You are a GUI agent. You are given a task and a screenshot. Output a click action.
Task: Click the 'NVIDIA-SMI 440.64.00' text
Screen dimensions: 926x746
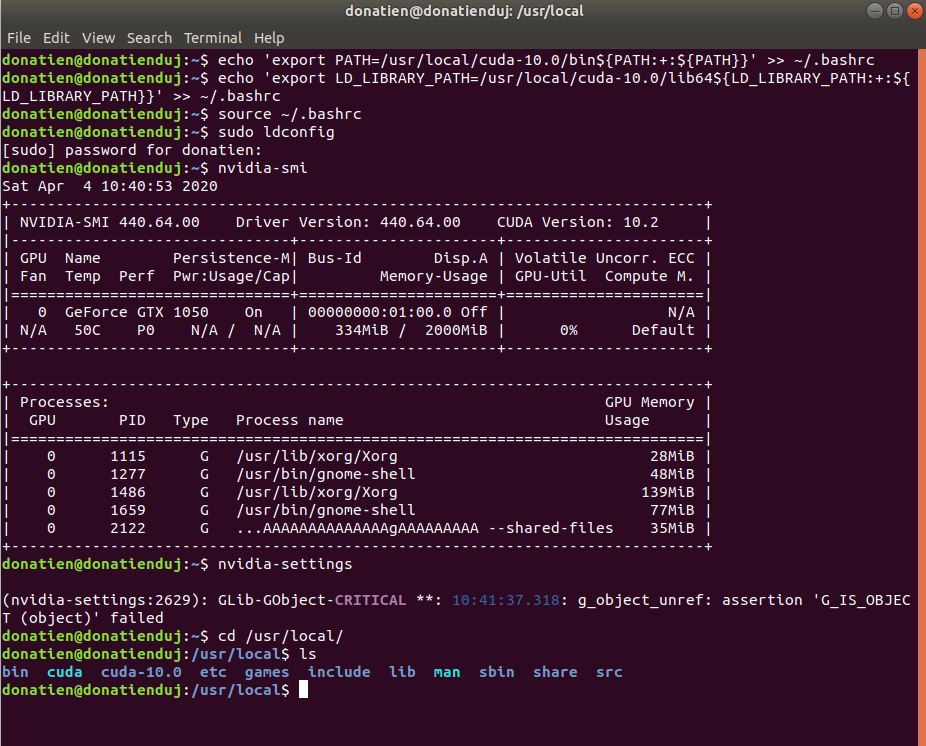click(109, 222)
